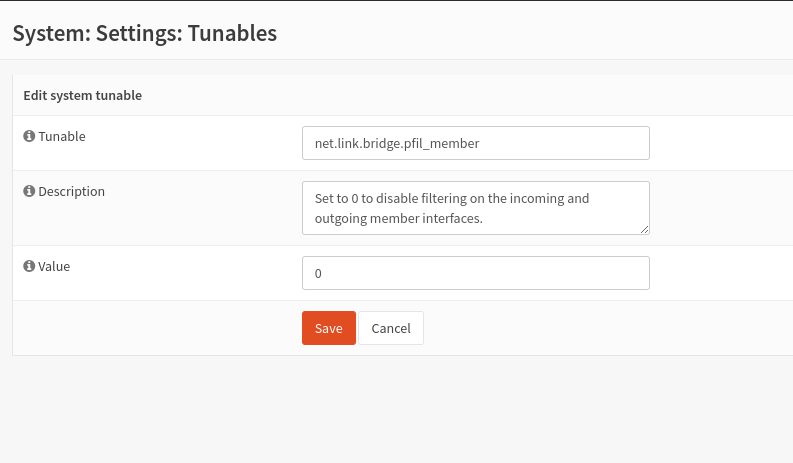
Task: Cancel editing the system tunable
Action: click(x=391, y=328)
